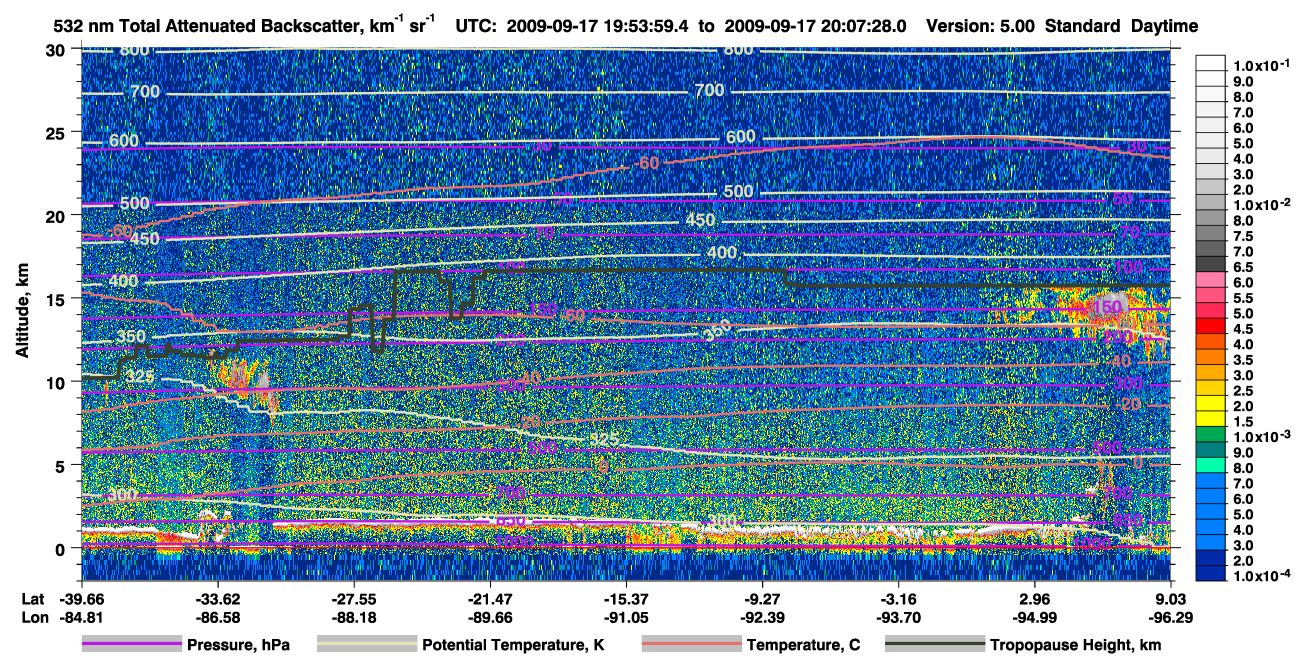Click the colorbar label '4.5'
The width and height of the screenshot is (1300, 667).
(1243, 328)
